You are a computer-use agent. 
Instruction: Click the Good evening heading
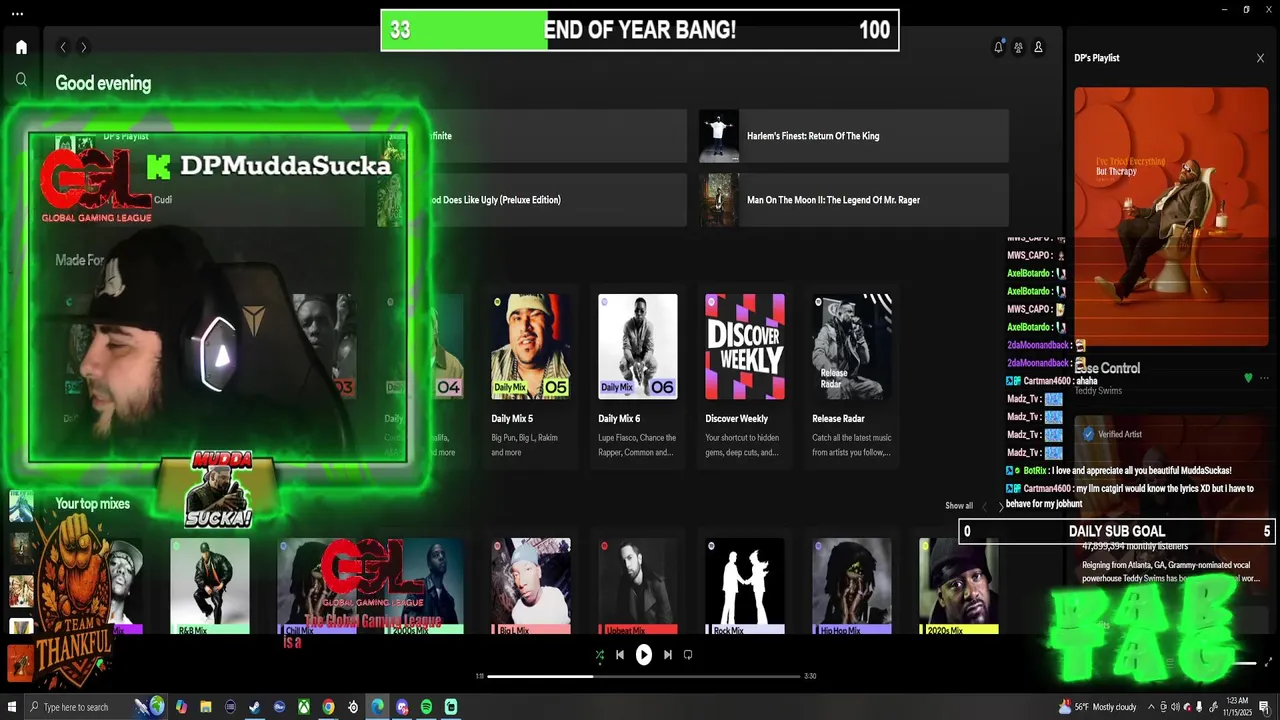click(x=103, y=84)
